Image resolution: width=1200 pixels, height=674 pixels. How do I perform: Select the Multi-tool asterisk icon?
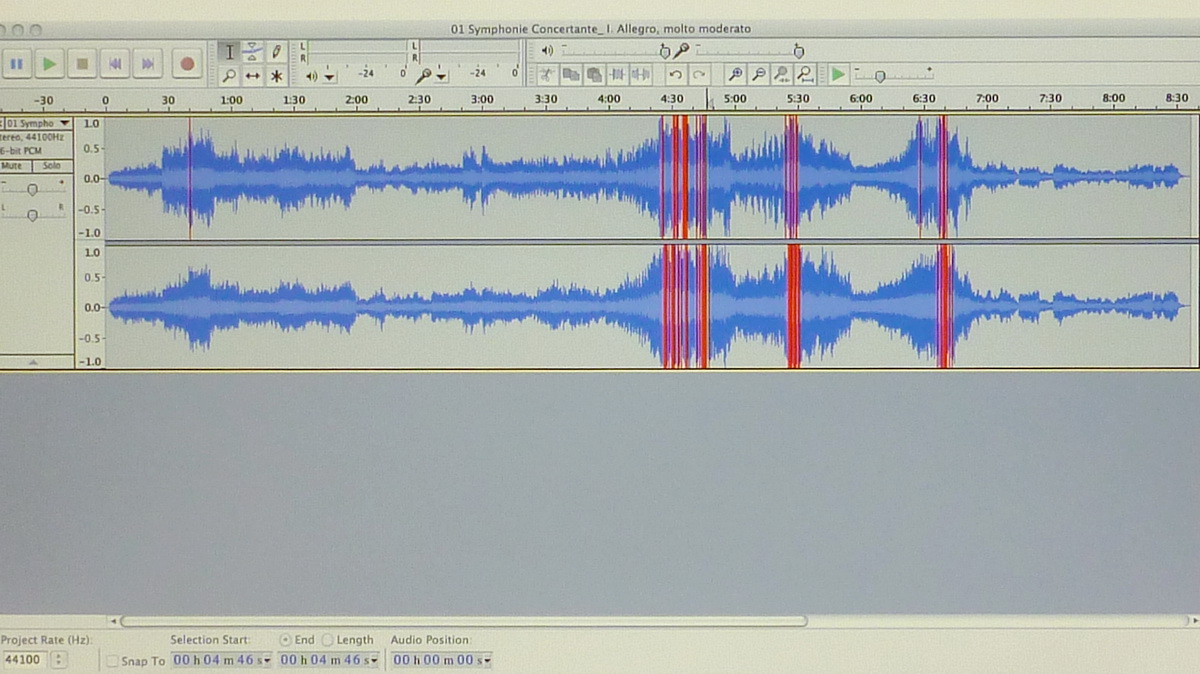coord(277,76)
